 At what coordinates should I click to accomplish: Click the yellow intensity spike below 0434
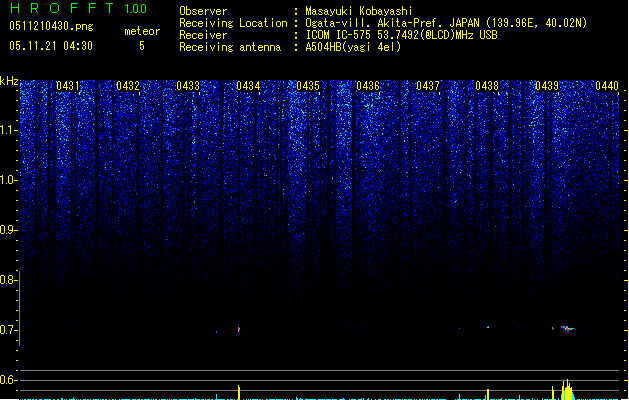click(x=239, y=392)
